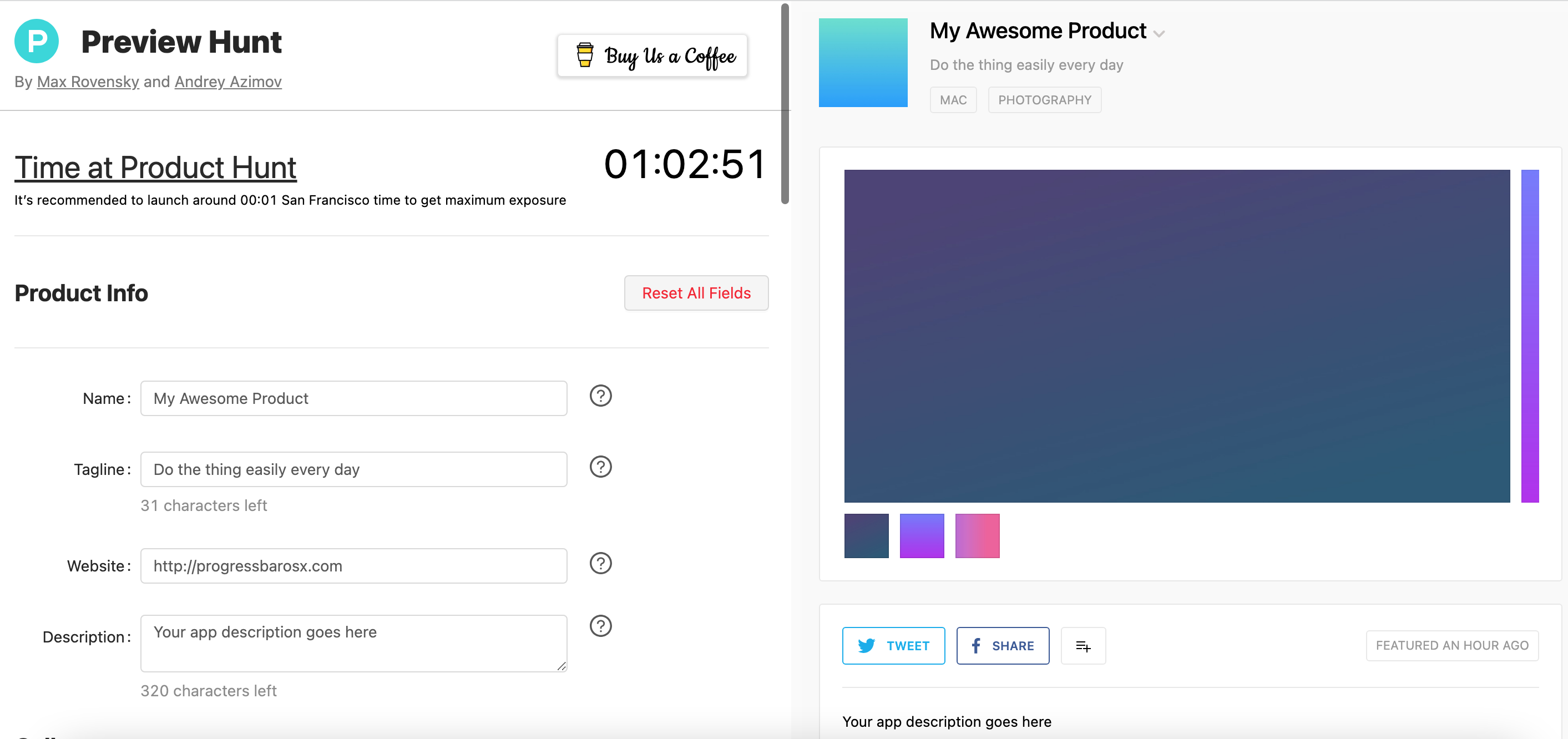Select the MAC topic tag
Viewport: 1568px width, 739px height.
[953, 100]
